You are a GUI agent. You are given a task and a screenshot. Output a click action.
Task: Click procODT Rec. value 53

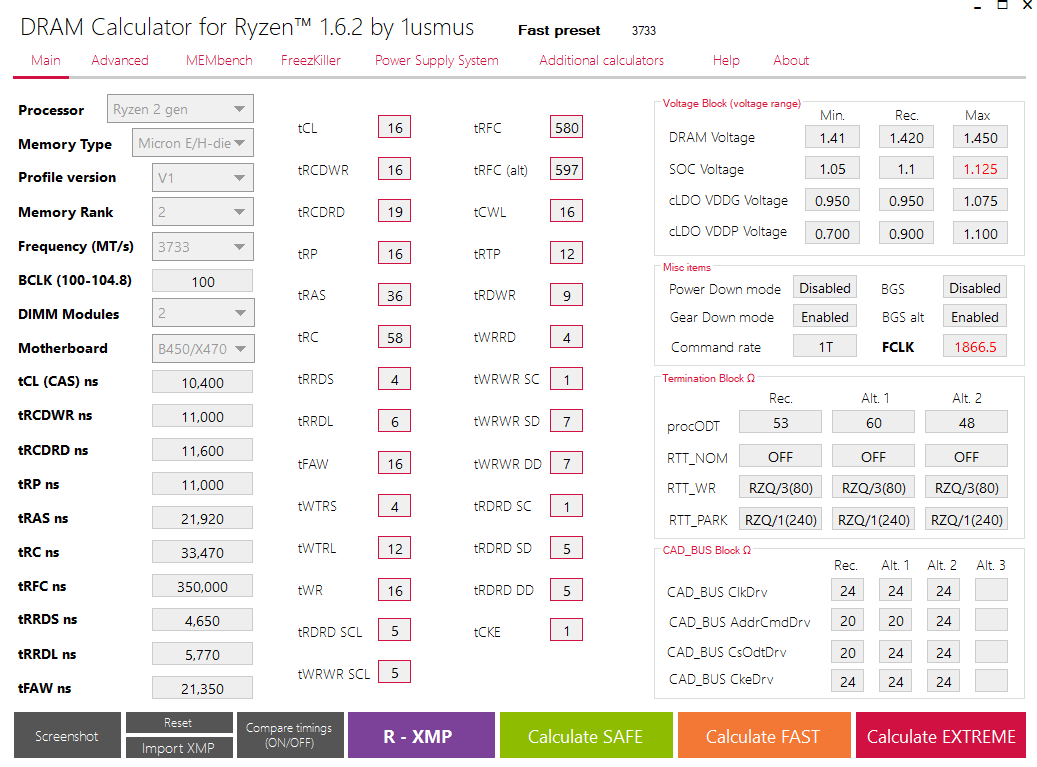click(780, 423)
